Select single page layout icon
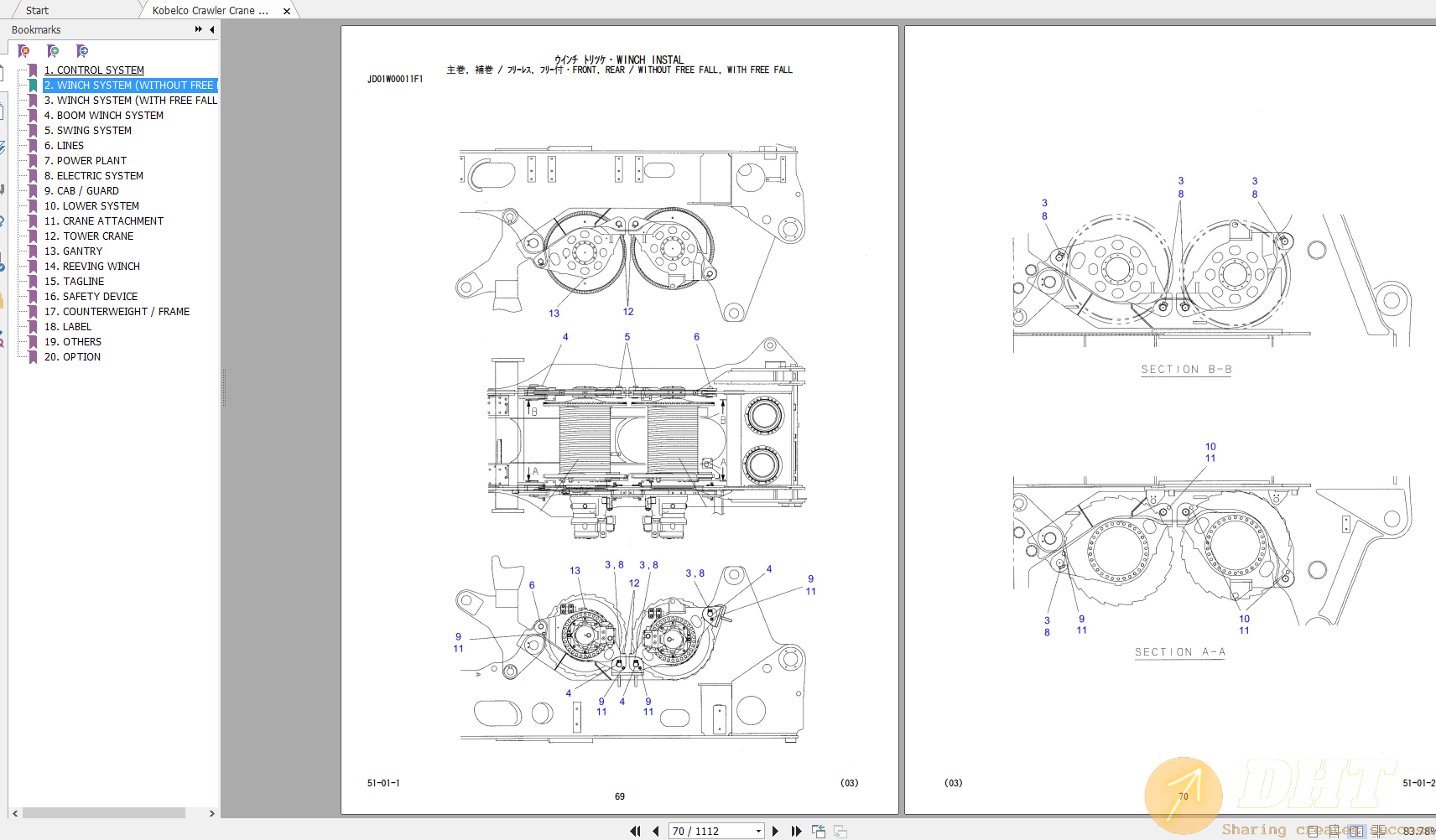The image size is (1436, 840). [1314, 831]
